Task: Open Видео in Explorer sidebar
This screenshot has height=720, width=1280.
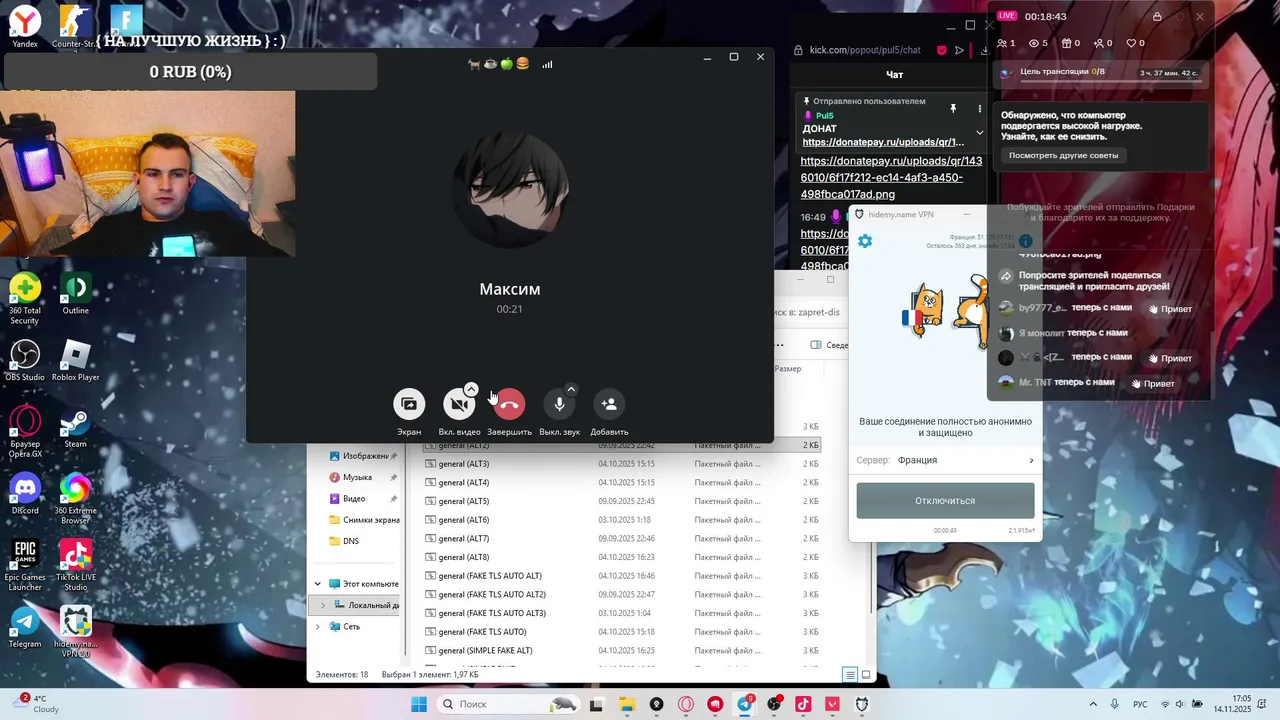Action: click(x=354, y=498)
